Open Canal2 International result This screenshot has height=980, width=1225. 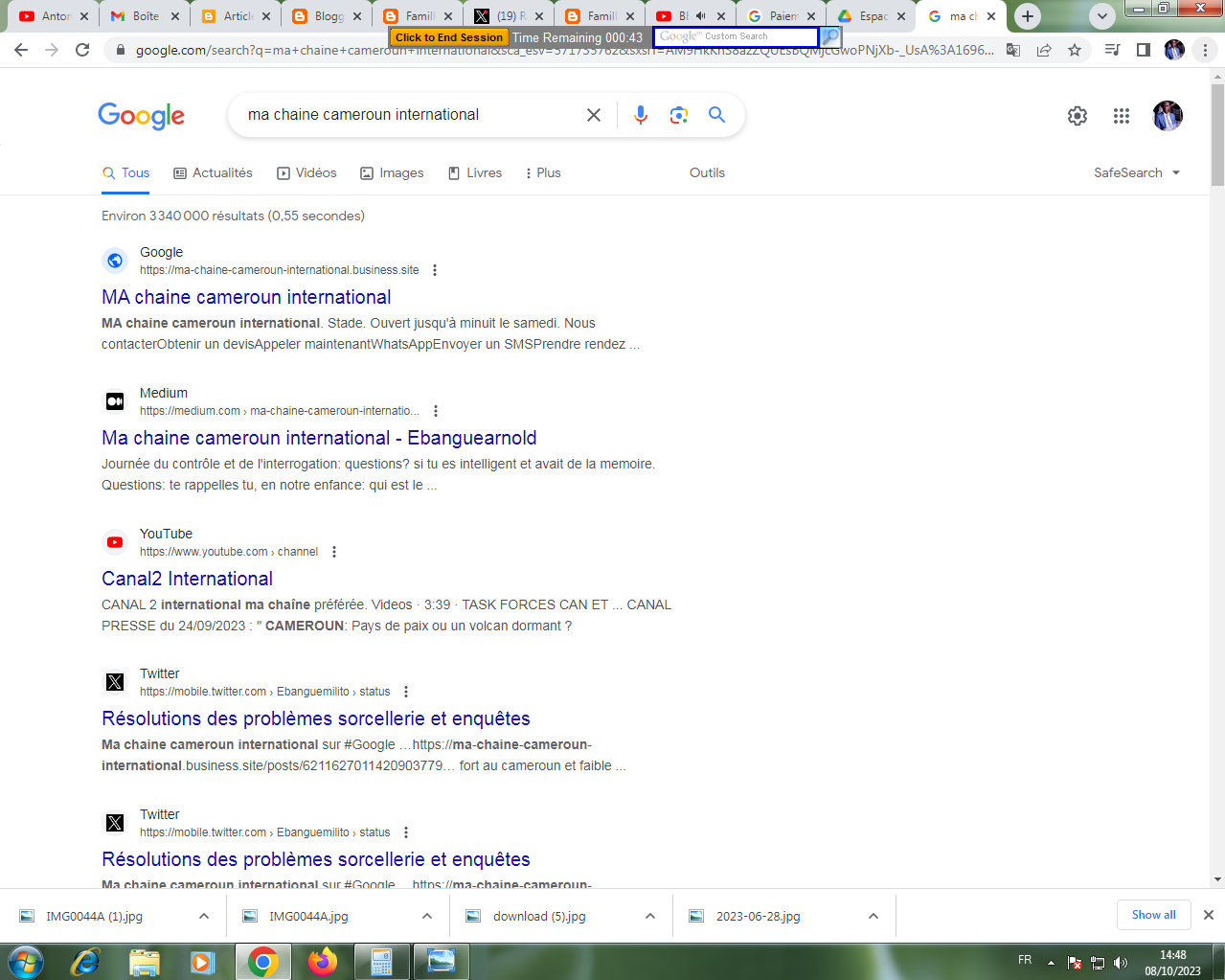tap(188, 579)
